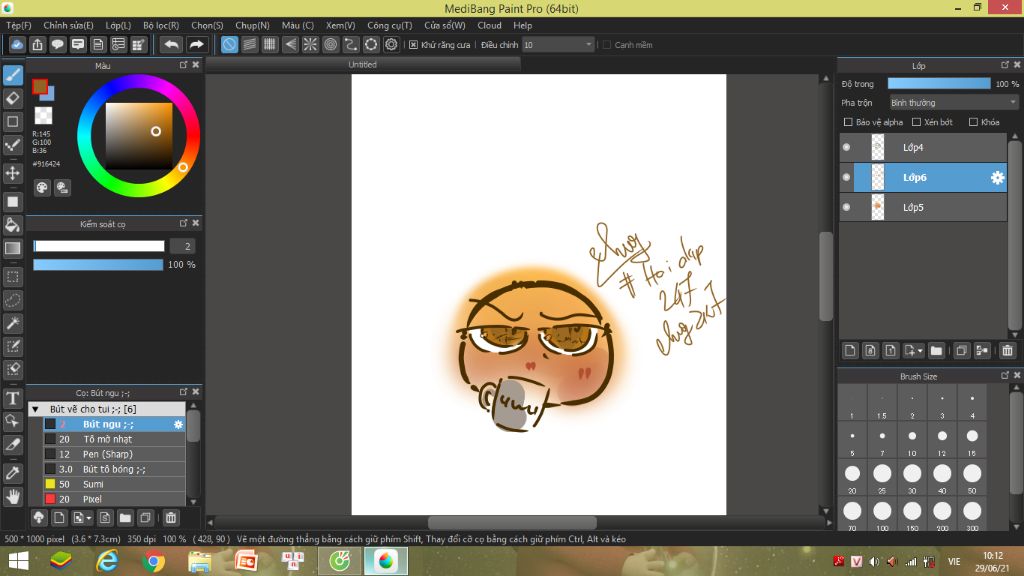This screenshot has height=576, width=1024.
Task: Undock the Brush Size panel
Action: tap(1004, 376)
